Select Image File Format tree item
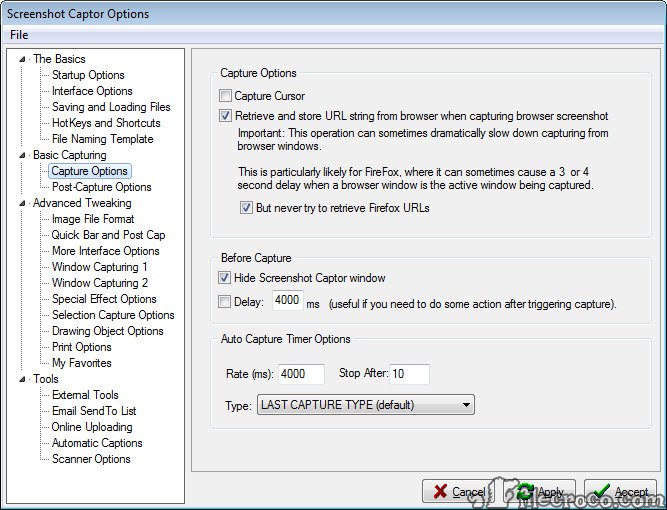The width and height of the screenshot is (667, 510). [93, 219]
